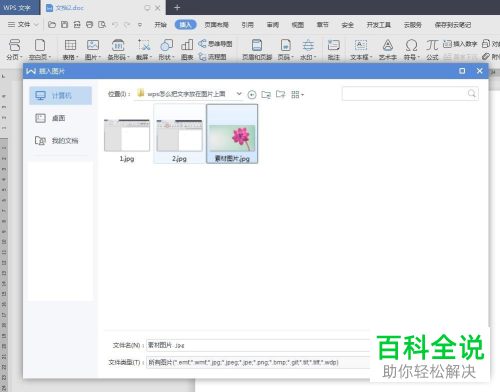Close the insert picture dialog
Screen dimensions: 500x392
click(x=480, y=71)
